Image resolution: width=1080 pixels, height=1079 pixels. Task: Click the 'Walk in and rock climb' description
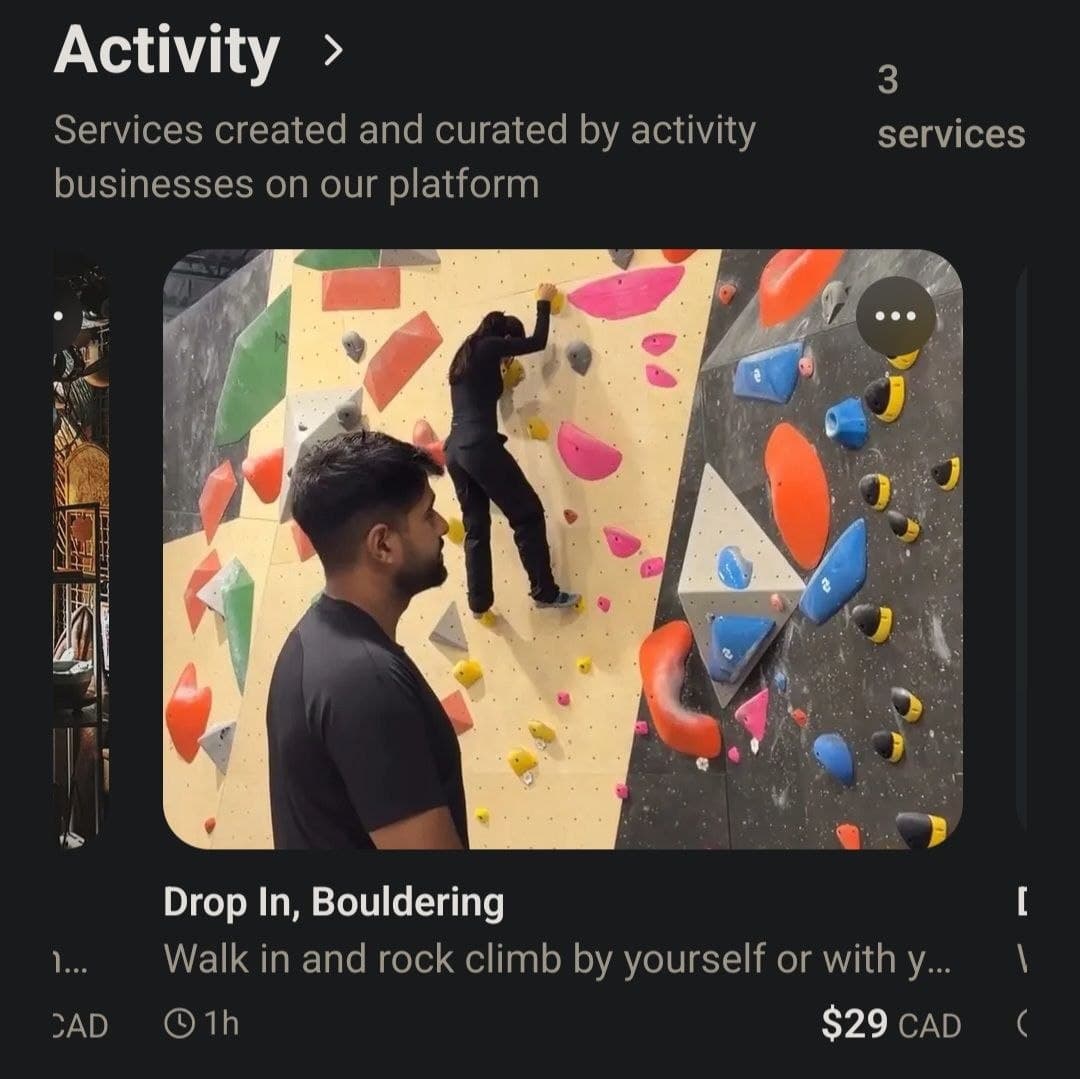pos(557,960)
